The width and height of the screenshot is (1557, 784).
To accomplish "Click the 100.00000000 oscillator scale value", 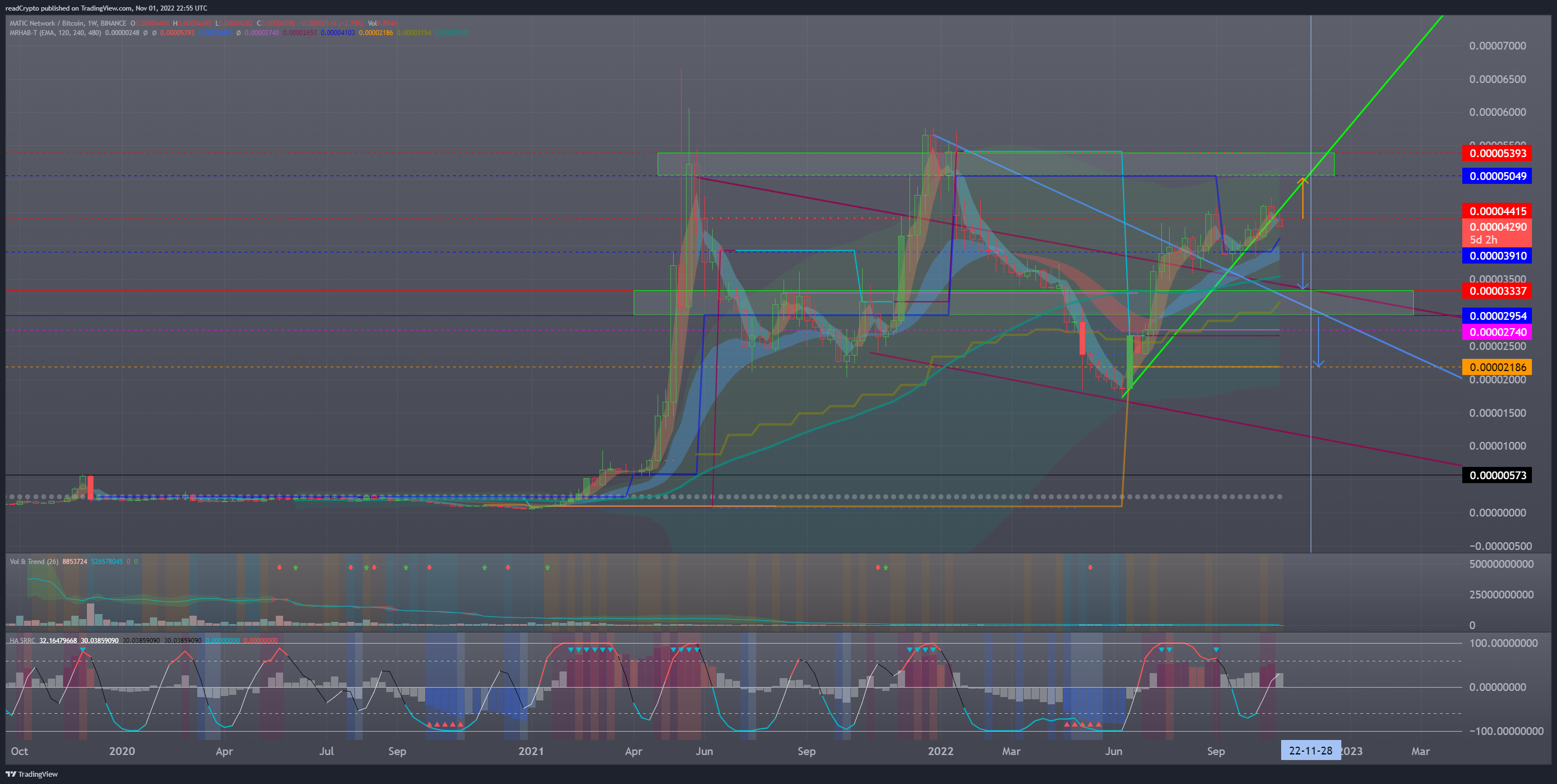I will coord(1503,643).
